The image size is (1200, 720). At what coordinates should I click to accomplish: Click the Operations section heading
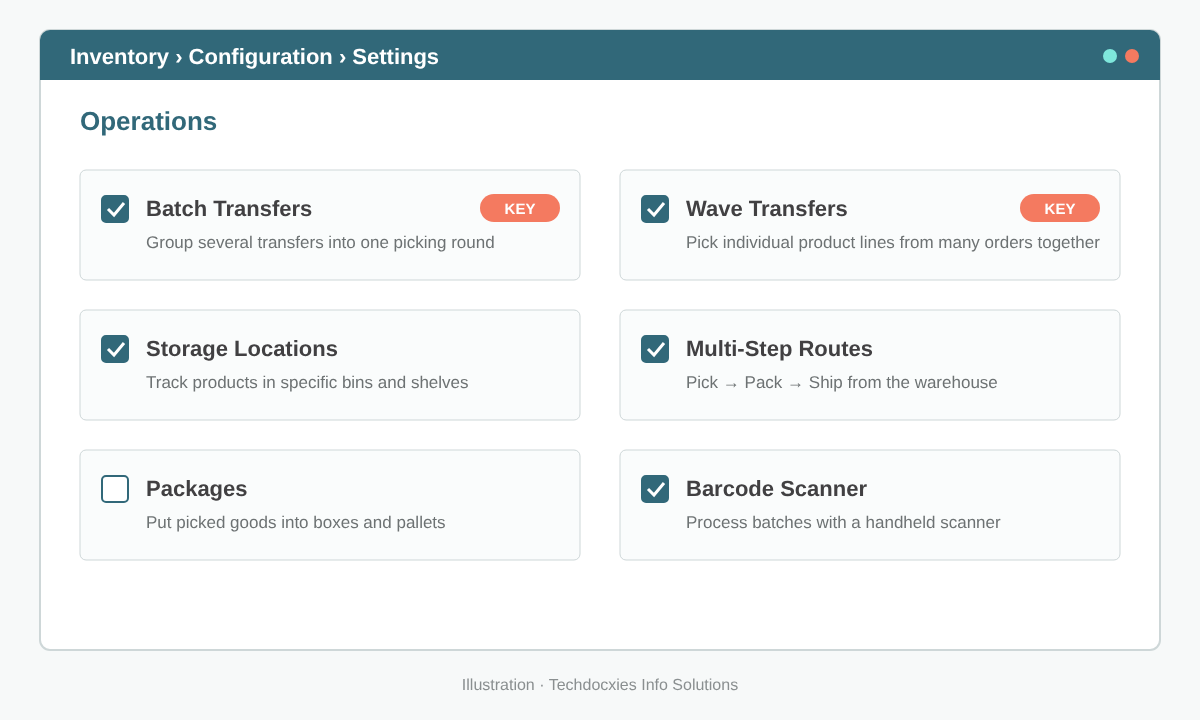pos(148,122)
